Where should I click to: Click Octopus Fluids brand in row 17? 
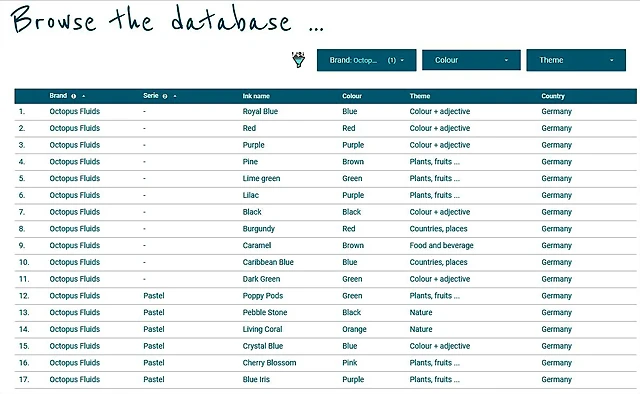coord(74,379)
